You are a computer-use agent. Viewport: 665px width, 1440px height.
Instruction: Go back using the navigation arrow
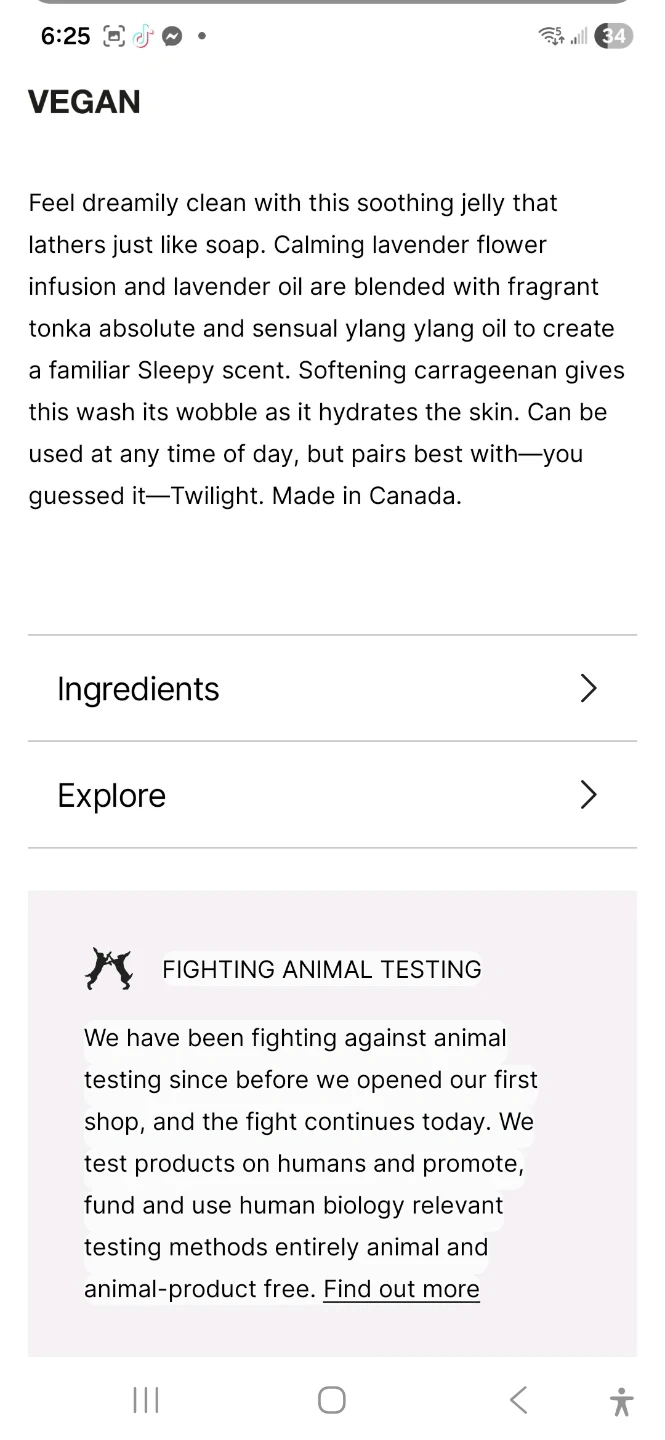(x=518, y=1400)
